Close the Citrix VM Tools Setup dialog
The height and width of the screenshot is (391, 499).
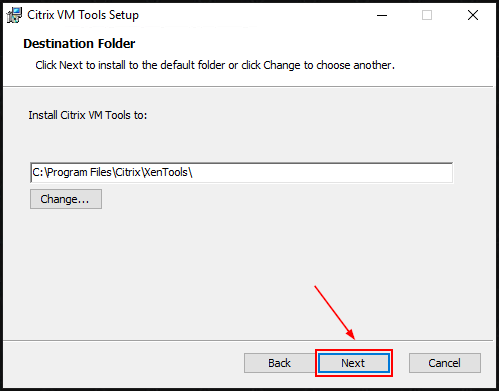click(x=473, y=15)
